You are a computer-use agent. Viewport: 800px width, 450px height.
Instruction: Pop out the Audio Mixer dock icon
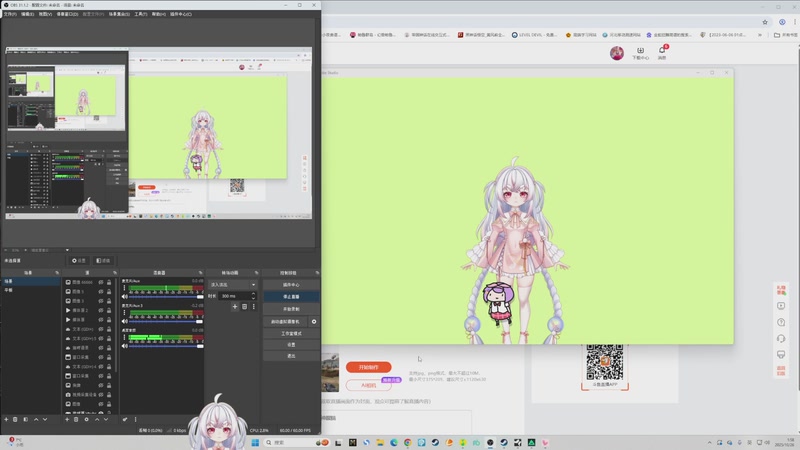(201, 273)
